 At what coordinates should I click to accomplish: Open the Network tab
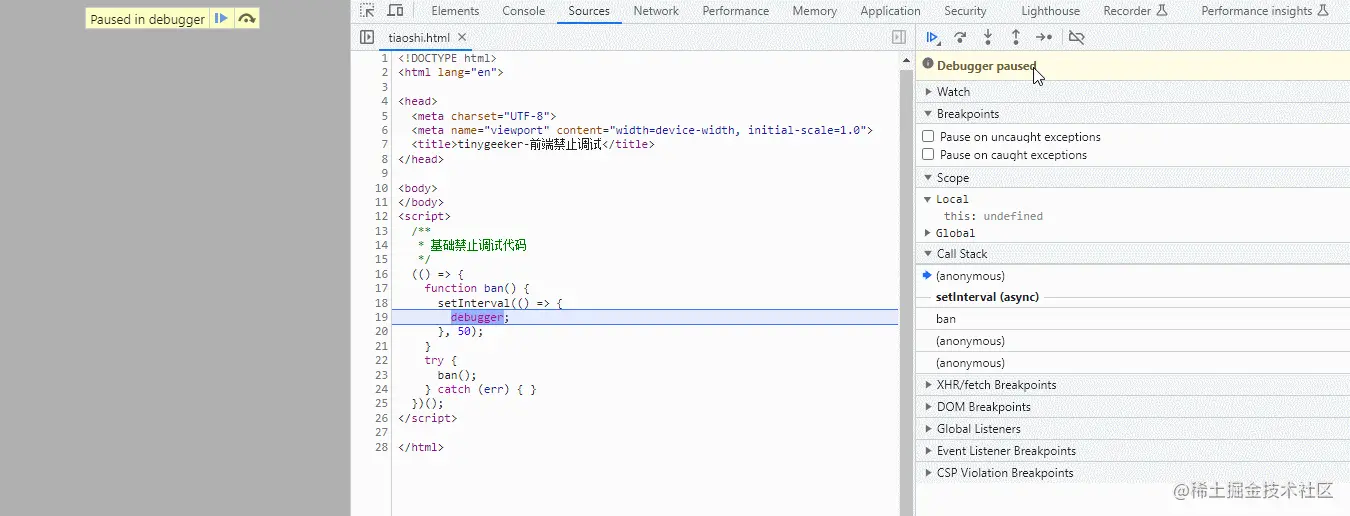[x=656, y=11]
